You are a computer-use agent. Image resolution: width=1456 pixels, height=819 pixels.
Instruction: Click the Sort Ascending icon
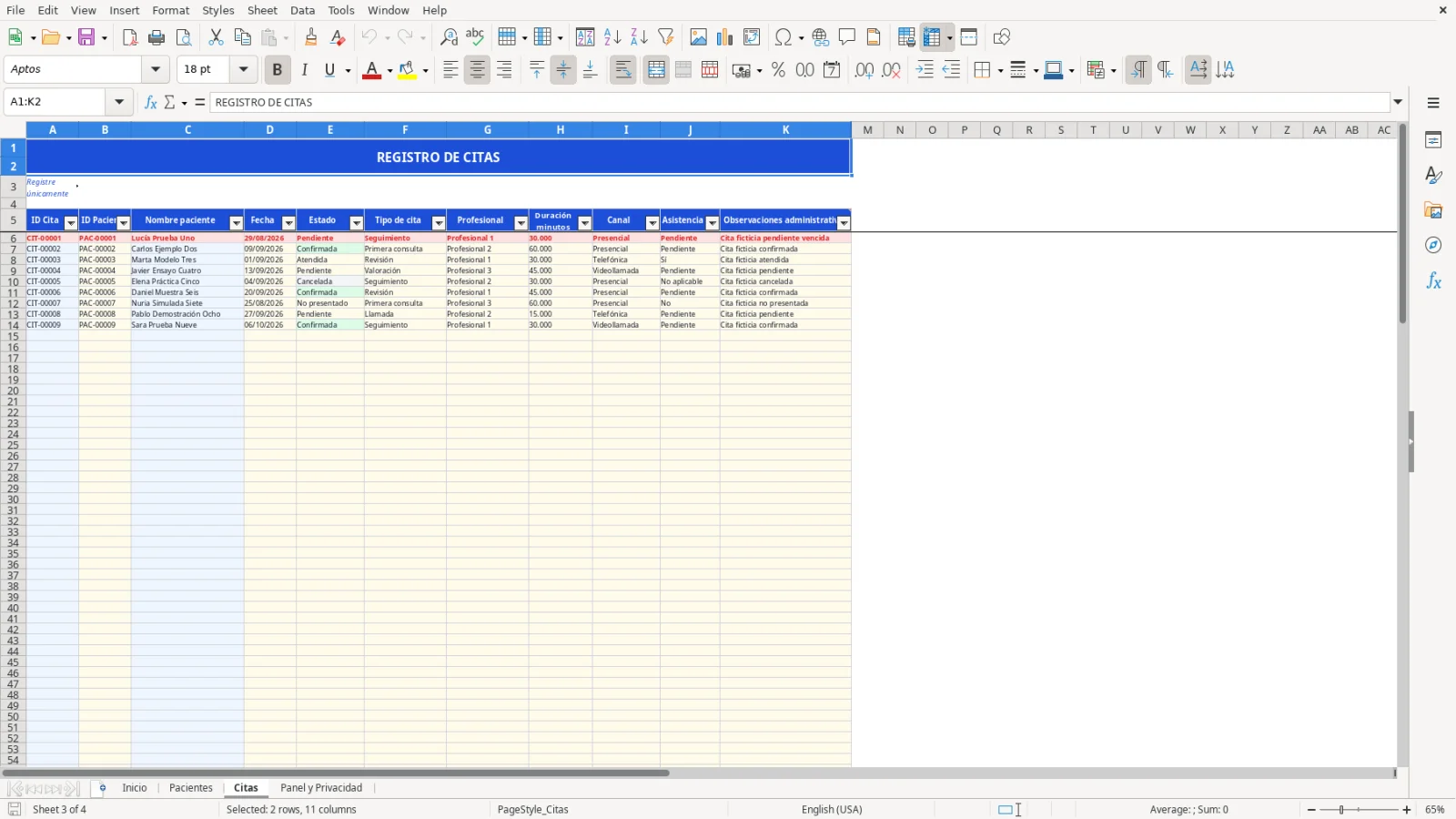click(x=612, y=37)
